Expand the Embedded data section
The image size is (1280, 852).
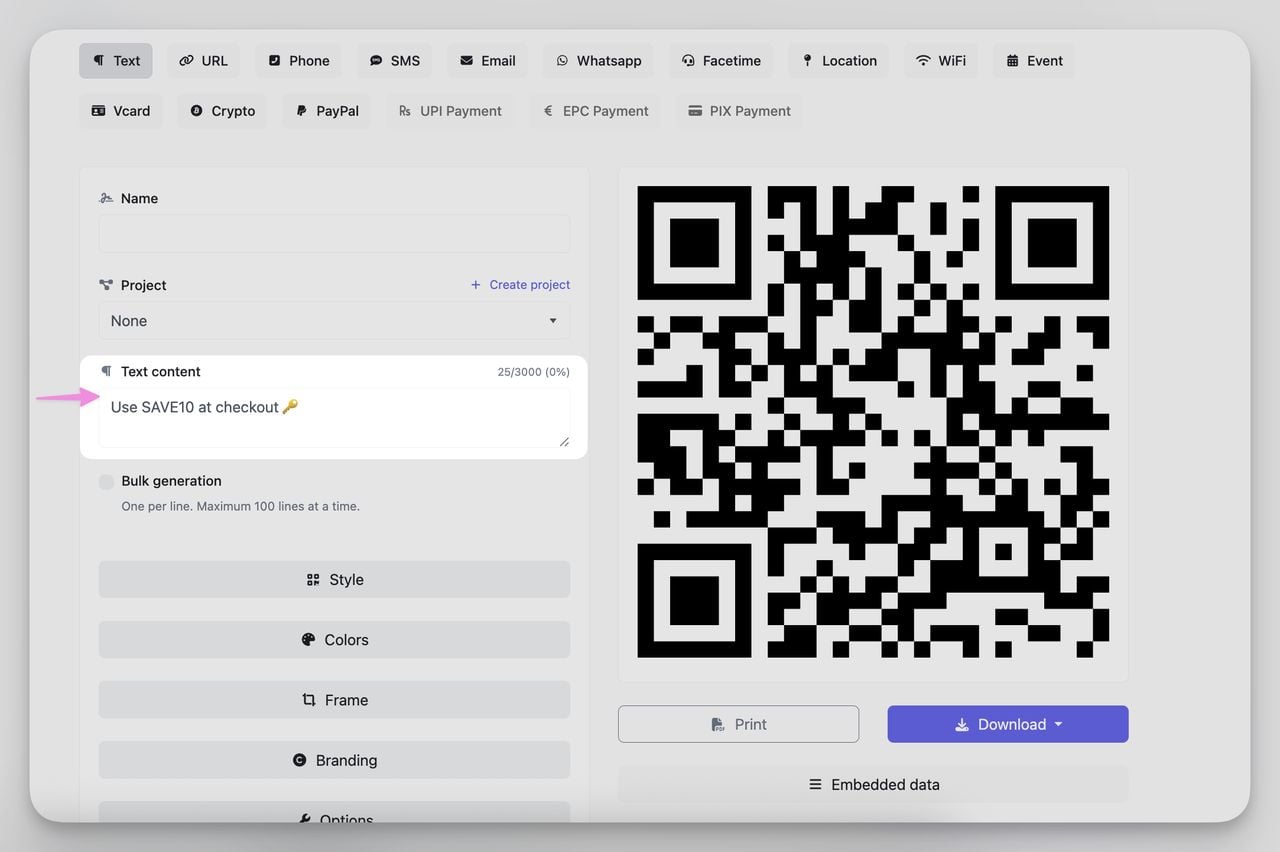coord(873,785)
